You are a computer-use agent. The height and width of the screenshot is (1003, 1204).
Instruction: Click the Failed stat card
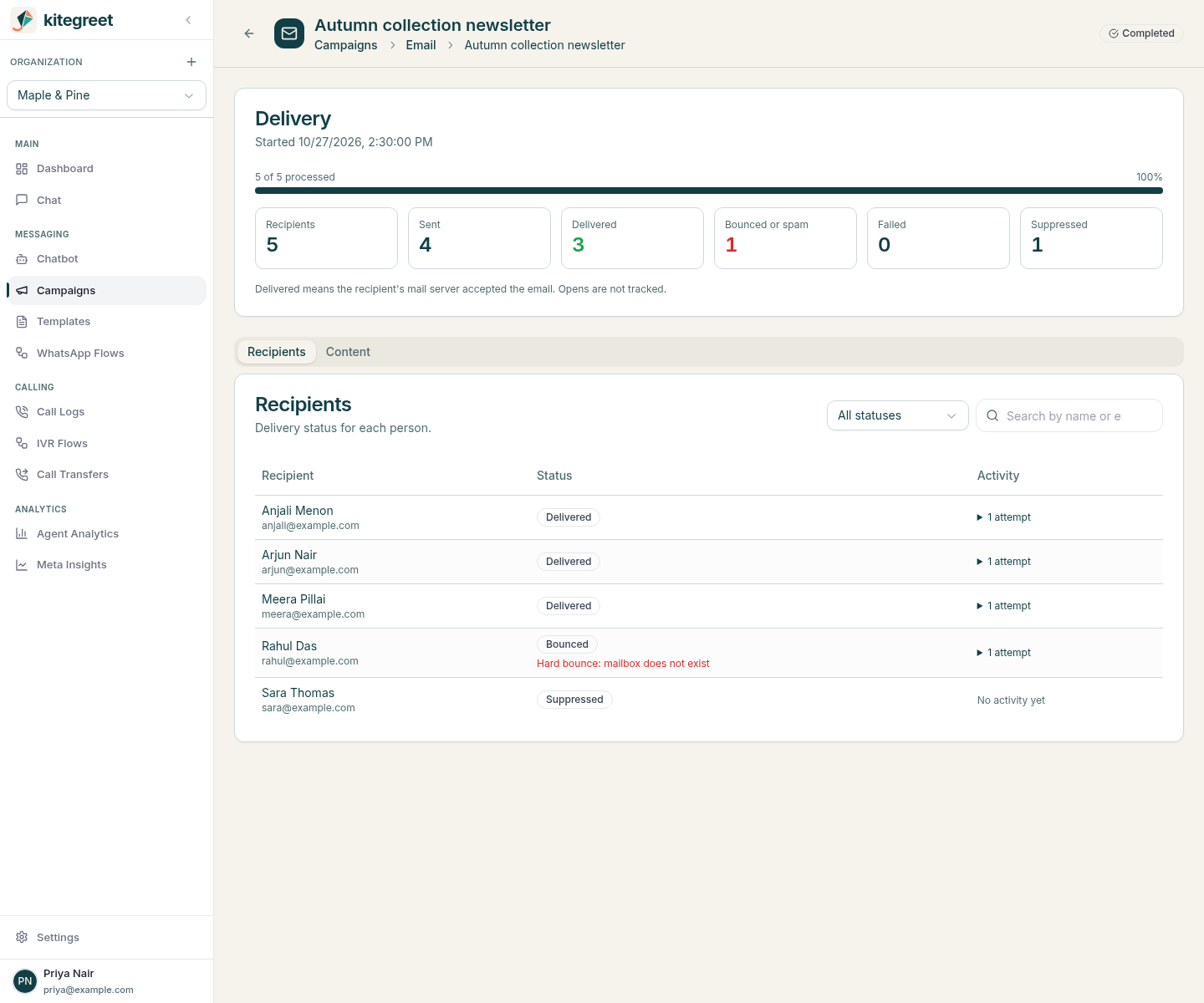click(x=938, y=238)
